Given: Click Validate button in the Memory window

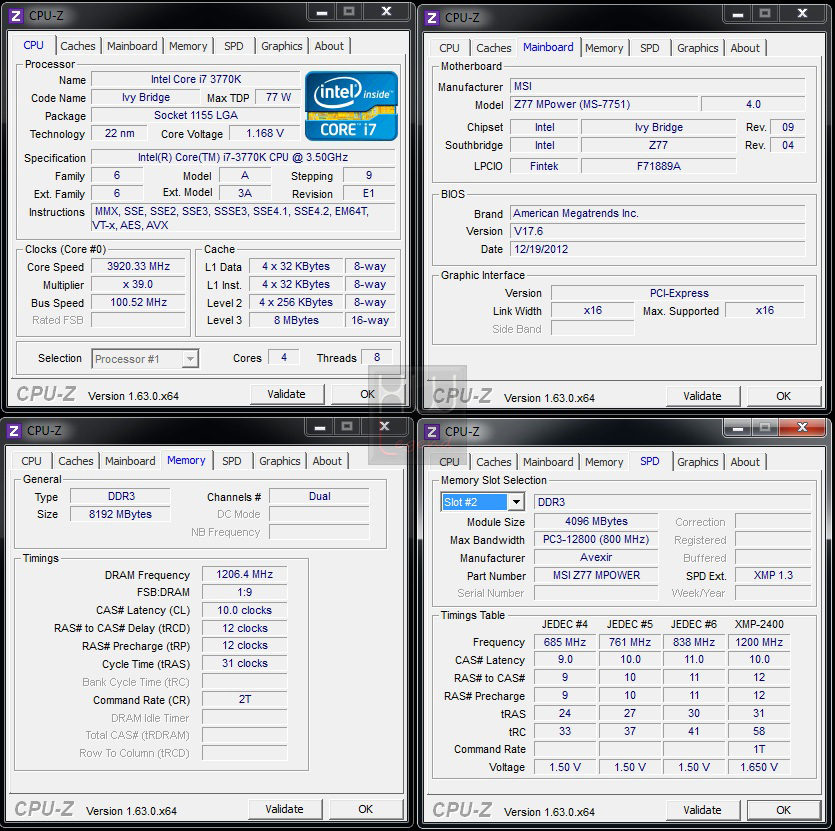Looking at the screenshot, I should click(x=284, y=809).
